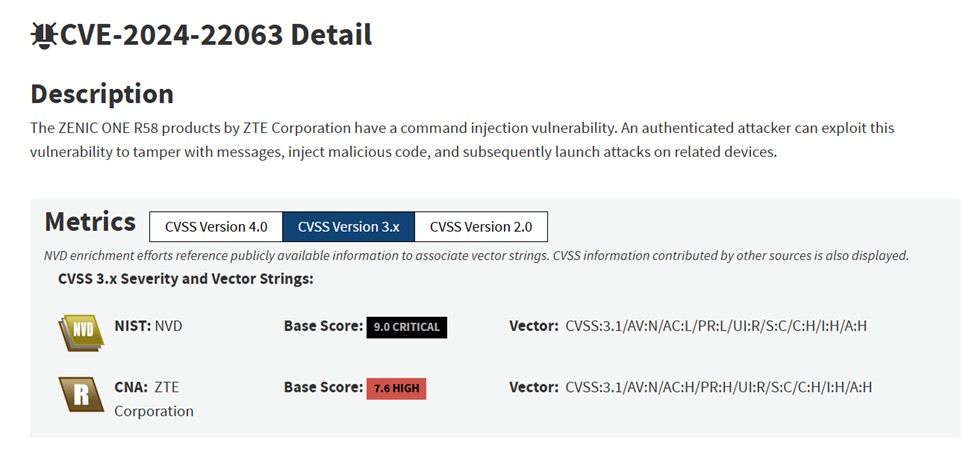Click the bug icon beside the CVE title
975x449 pixels.
coord(44,35)
